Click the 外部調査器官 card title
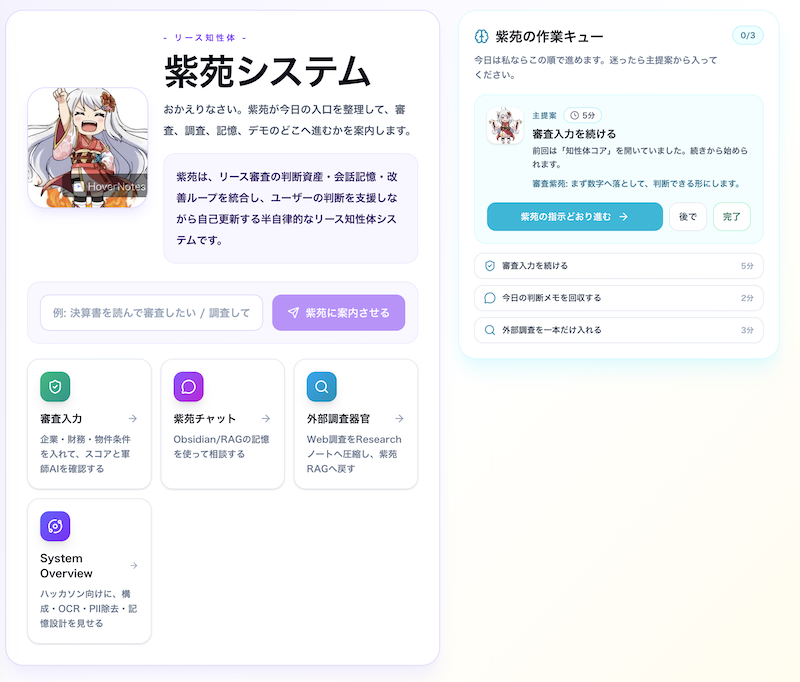The height and width of the screenshot is (682, 800). coord(338,419)
